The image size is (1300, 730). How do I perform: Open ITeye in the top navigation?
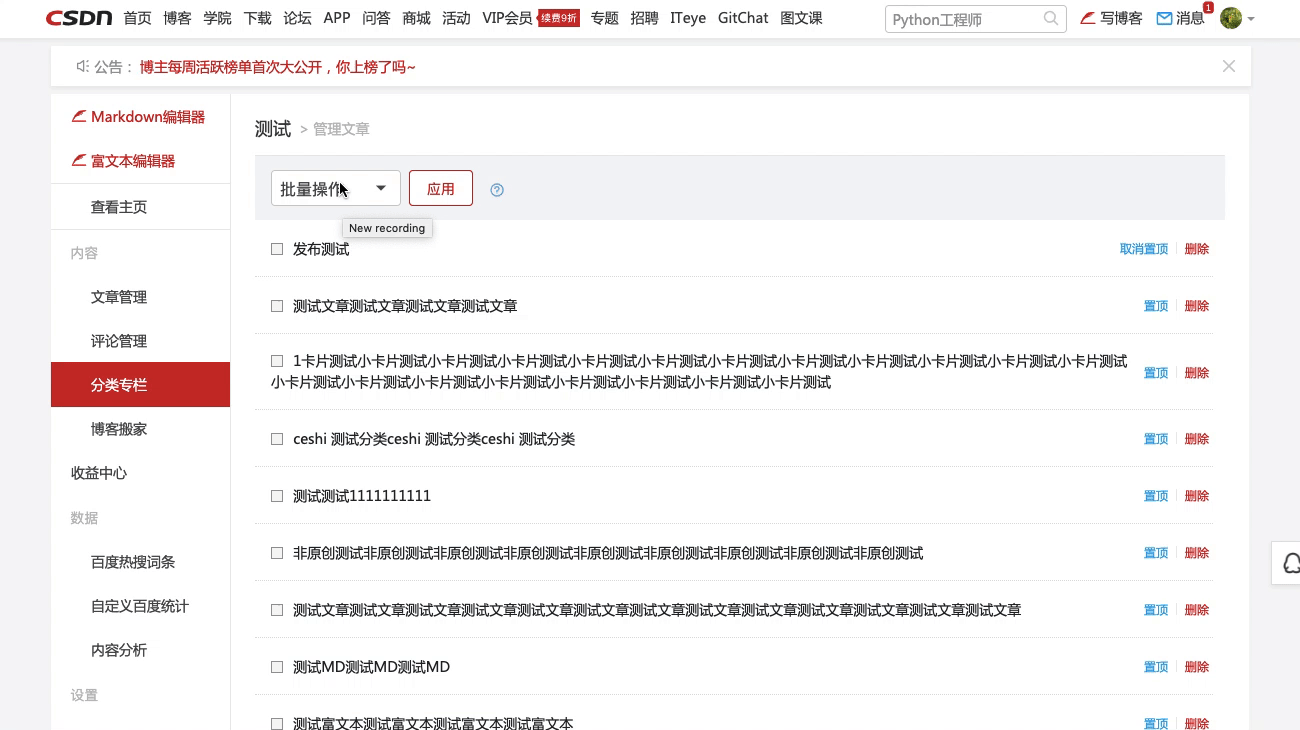(x=689, y=18)
